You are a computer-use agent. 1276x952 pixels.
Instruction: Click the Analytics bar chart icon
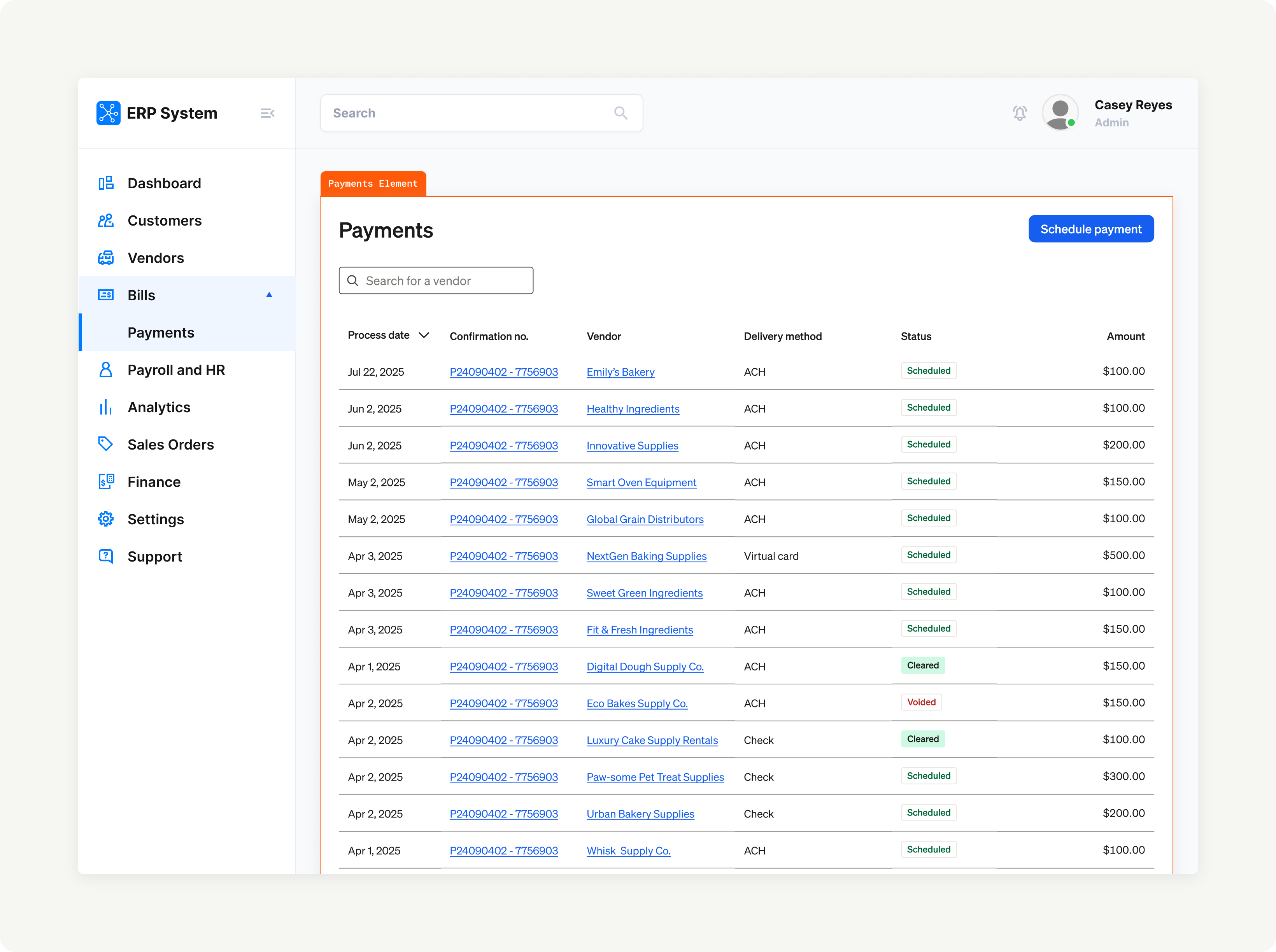[106, 408]
